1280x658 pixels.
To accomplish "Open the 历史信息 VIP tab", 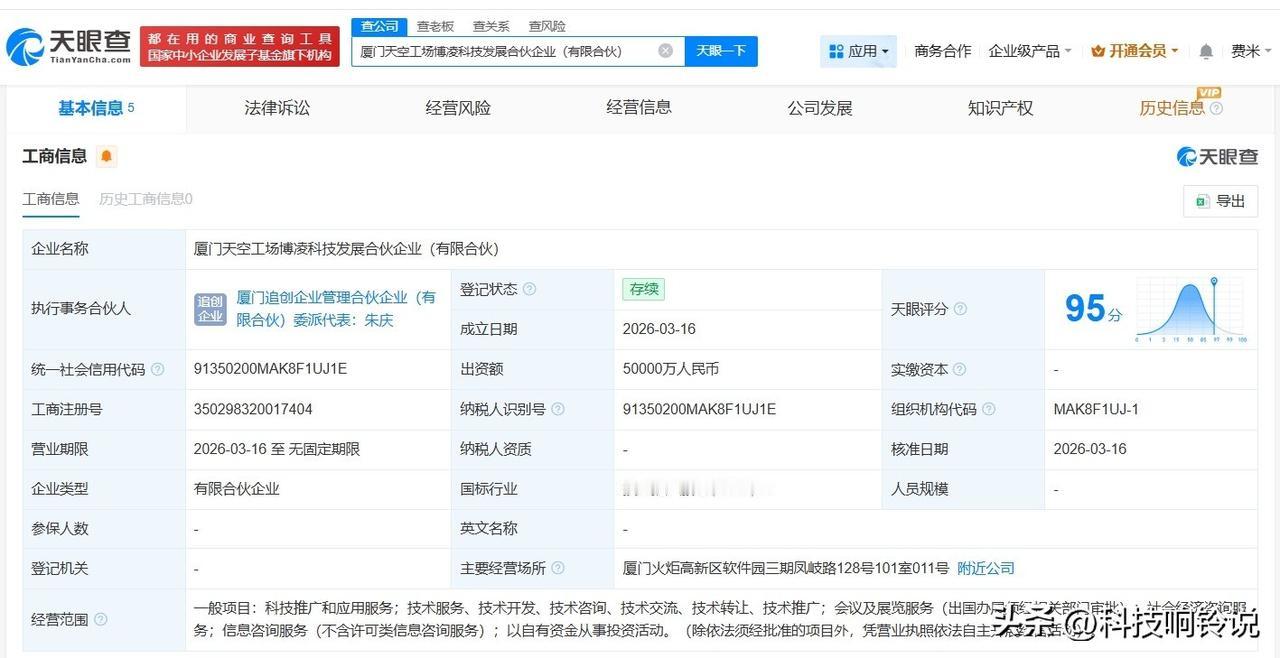I will point(1172,108).
